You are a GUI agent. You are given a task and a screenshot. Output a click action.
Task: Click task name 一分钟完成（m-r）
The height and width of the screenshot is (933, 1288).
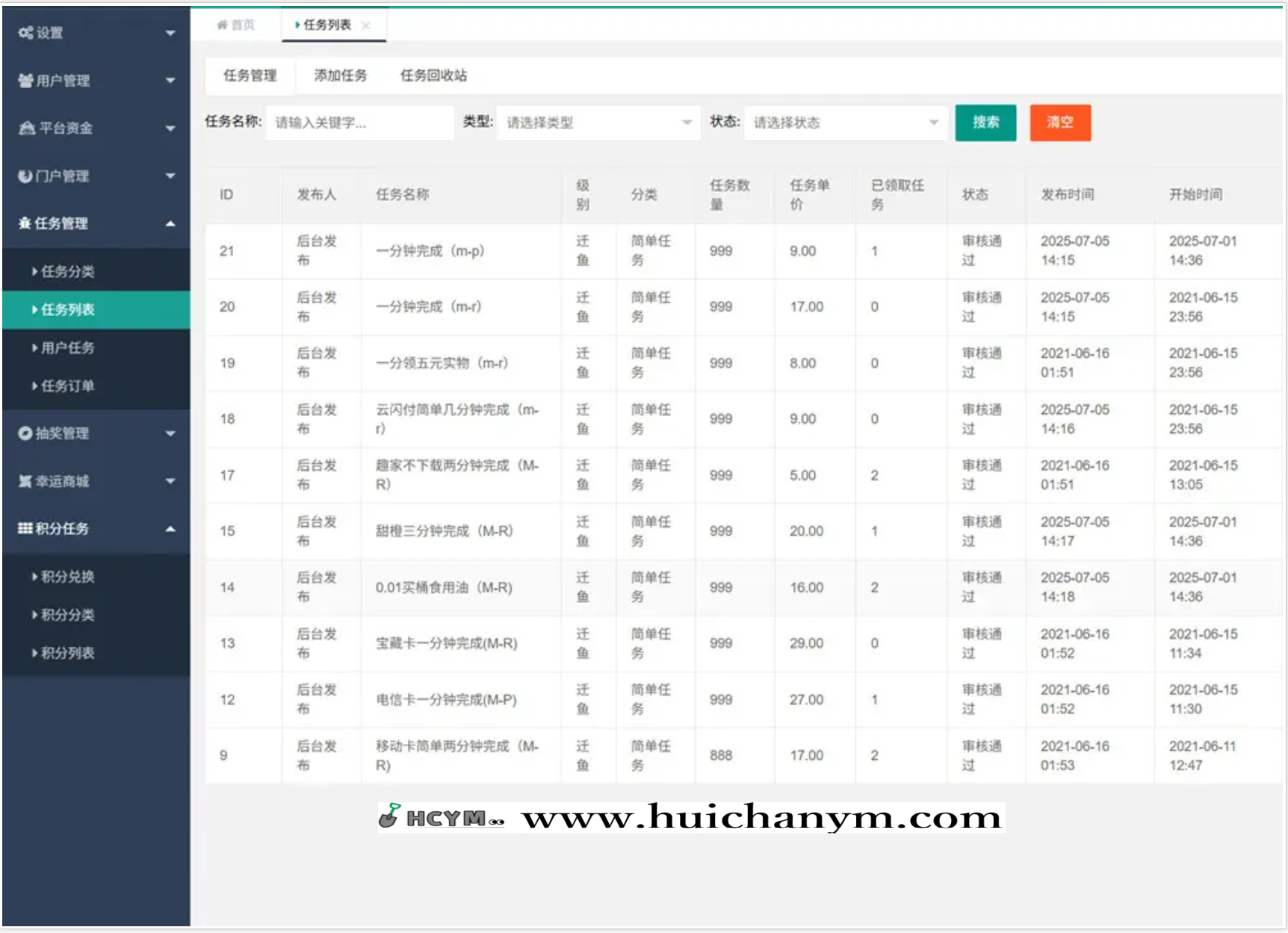tap(429, 307)
